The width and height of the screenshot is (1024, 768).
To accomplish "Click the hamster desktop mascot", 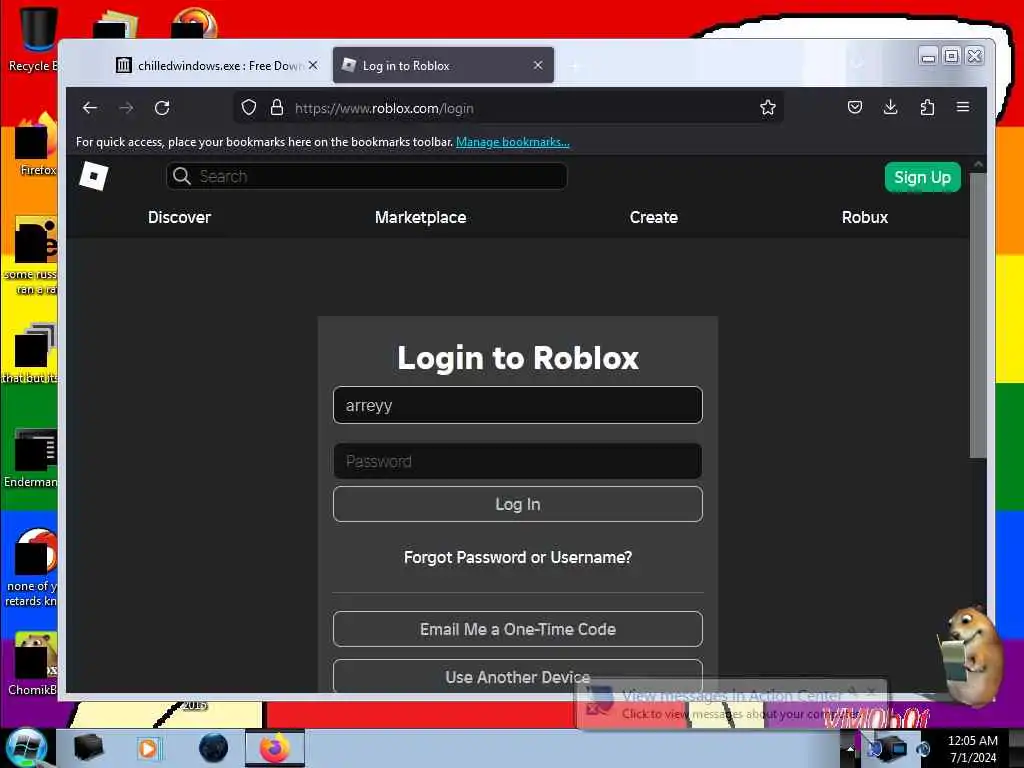I will tap(970, 656).
